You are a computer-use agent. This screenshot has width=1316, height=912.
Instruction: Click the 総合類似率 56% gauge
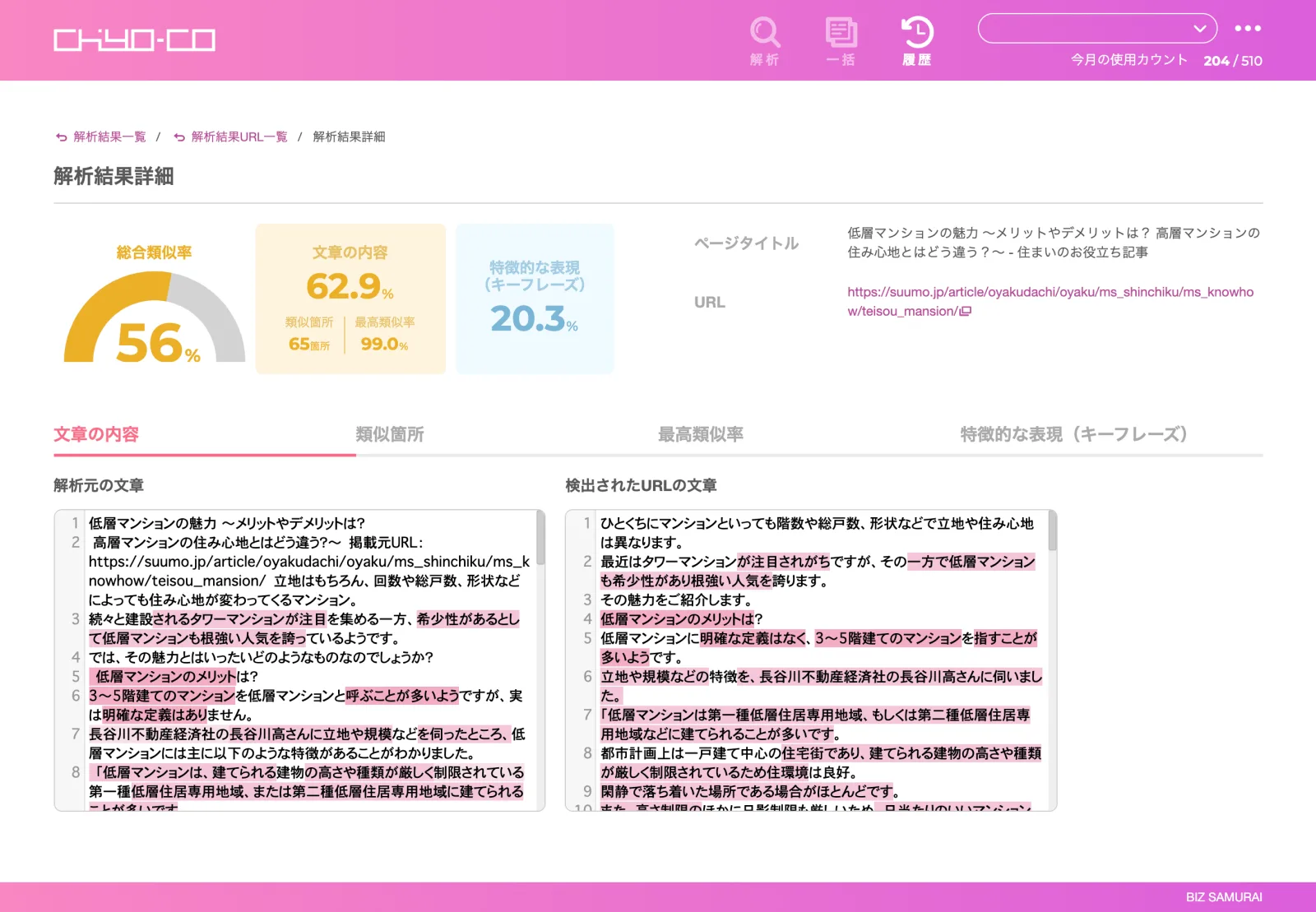[155, 317]
